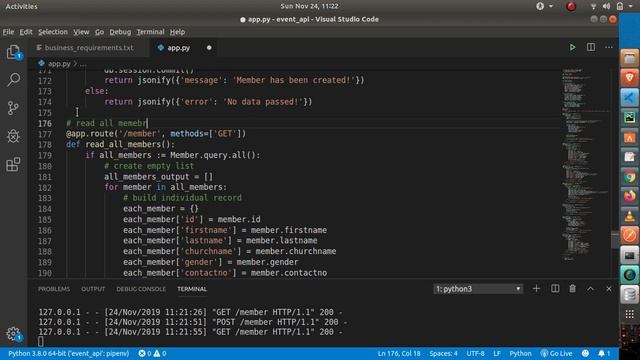Open the Extensions view
This screenshot has height=360, width=640.
pyautogui.click(x=13, y=164)
